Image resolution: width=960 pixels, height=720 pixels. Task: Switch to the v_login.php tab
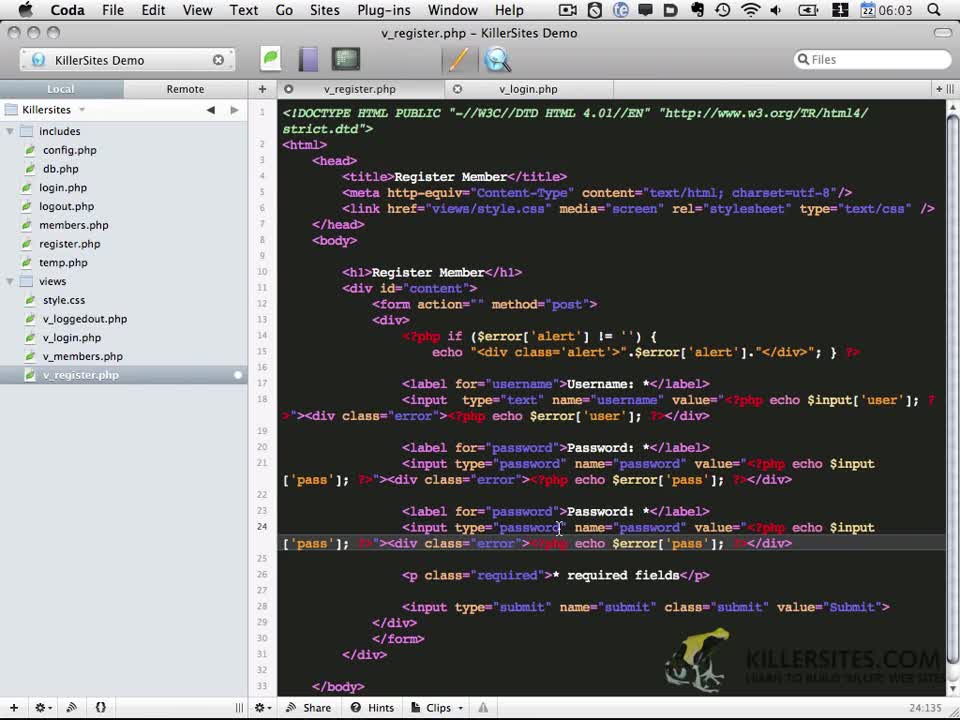[528, 89]
